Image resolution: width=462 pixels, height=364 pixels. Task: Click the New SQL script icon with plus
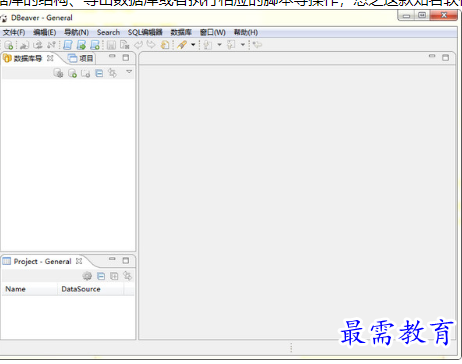click(95, 45)
